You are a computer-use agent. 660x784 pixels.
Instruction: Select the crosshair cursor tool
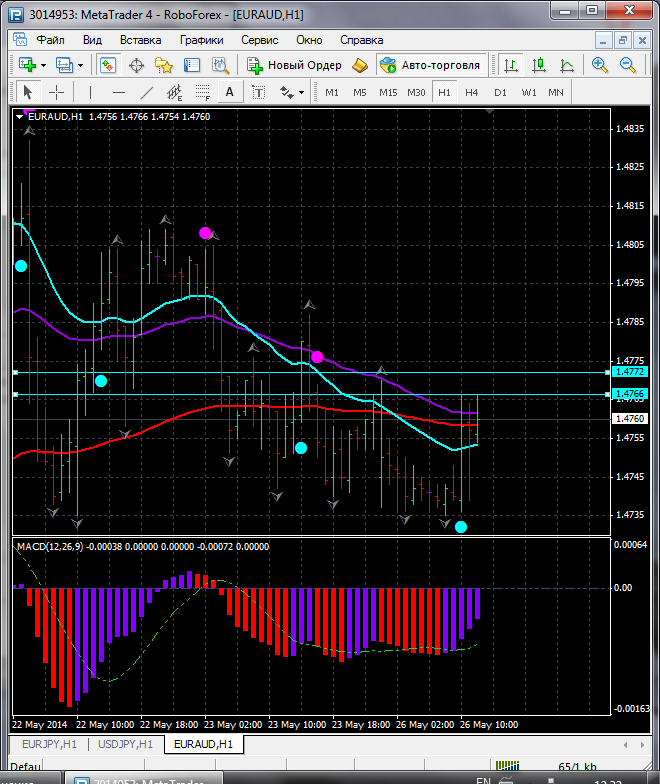coord(57,92)
